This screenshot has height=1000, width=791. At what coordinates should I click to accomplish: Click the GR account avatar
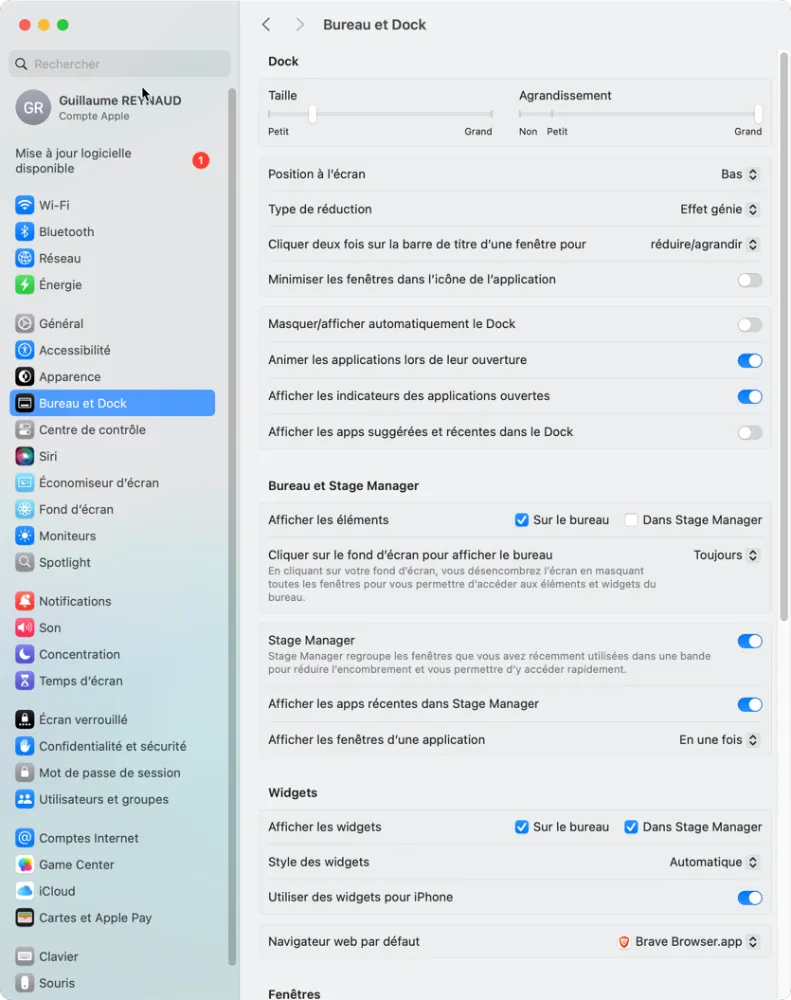point(33,107)
